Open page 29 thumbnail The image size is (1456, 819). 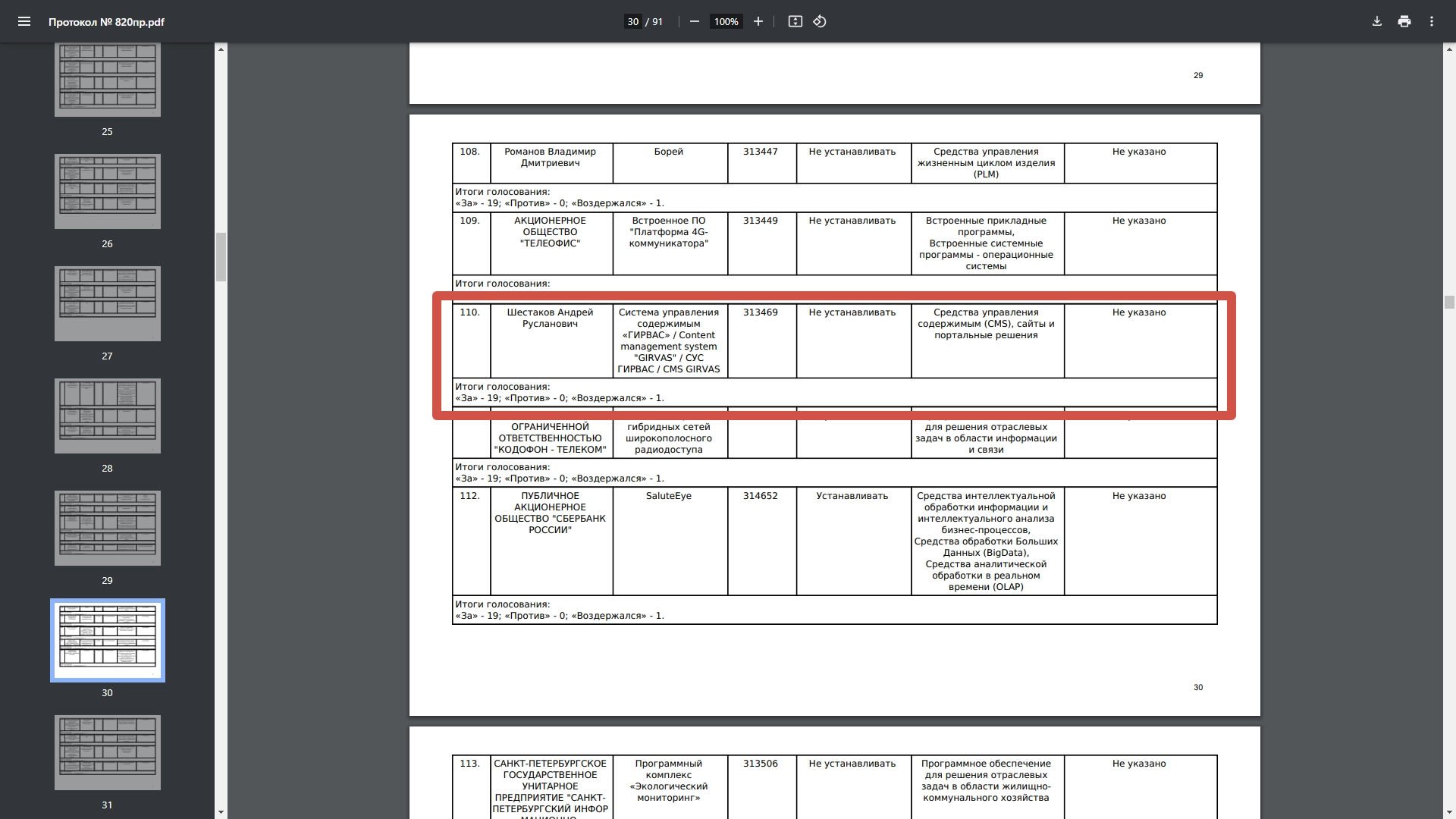click(x=107, y=528)
